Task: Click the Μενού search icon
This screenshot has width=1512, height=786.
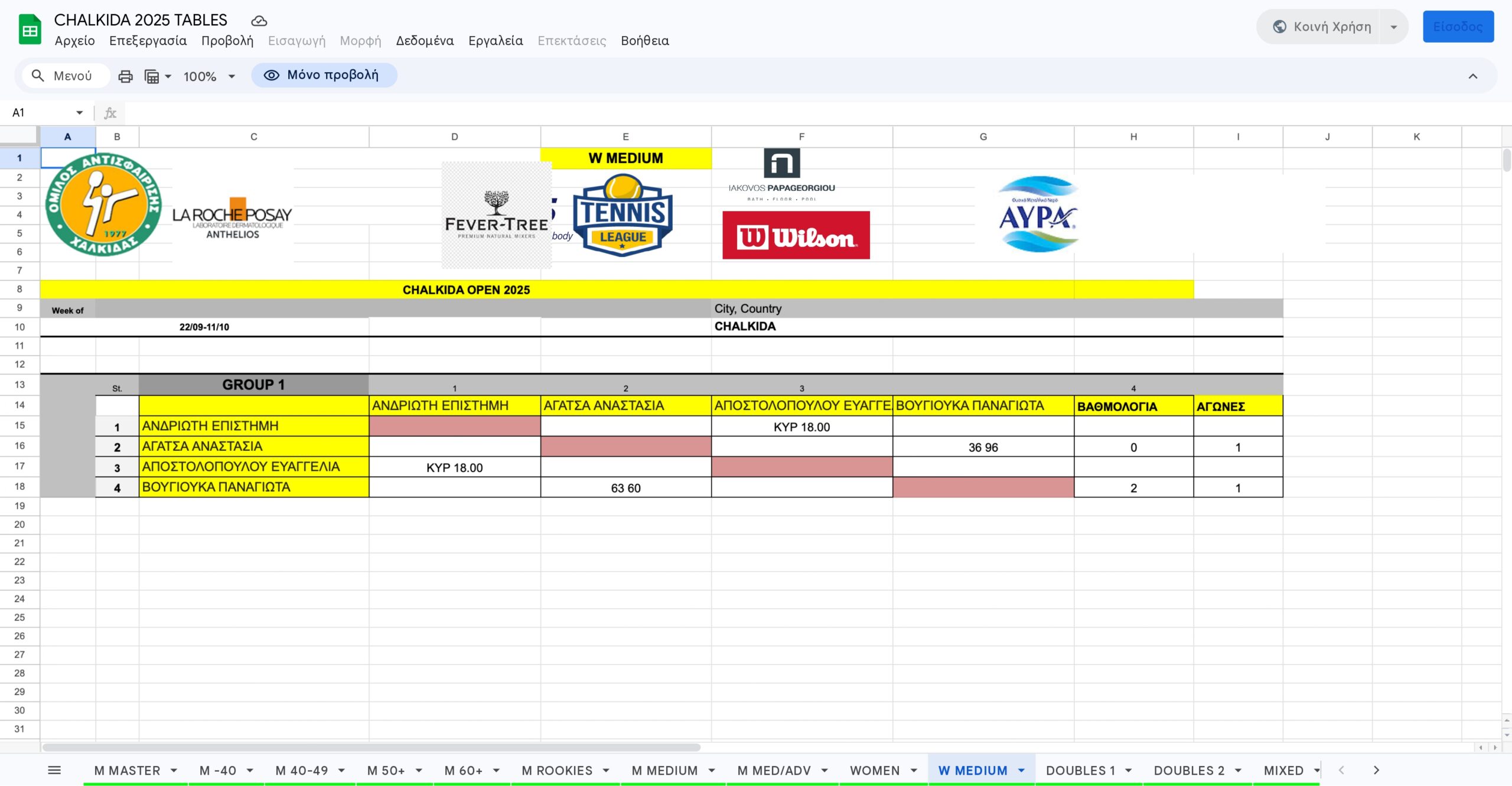Action: point(38,76)
